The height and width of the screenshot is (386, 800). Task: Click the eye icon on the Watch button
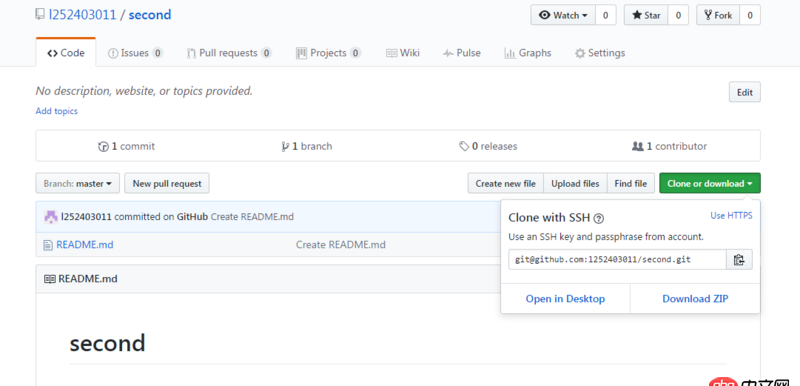pos(545,15)
